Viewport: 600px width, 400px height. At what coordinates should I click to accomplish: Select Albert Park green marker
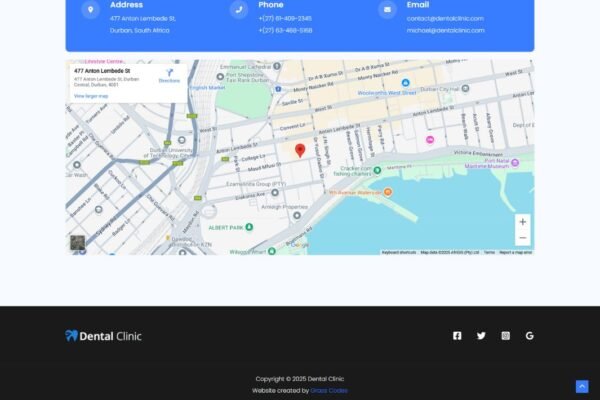[x=249, y=227]
